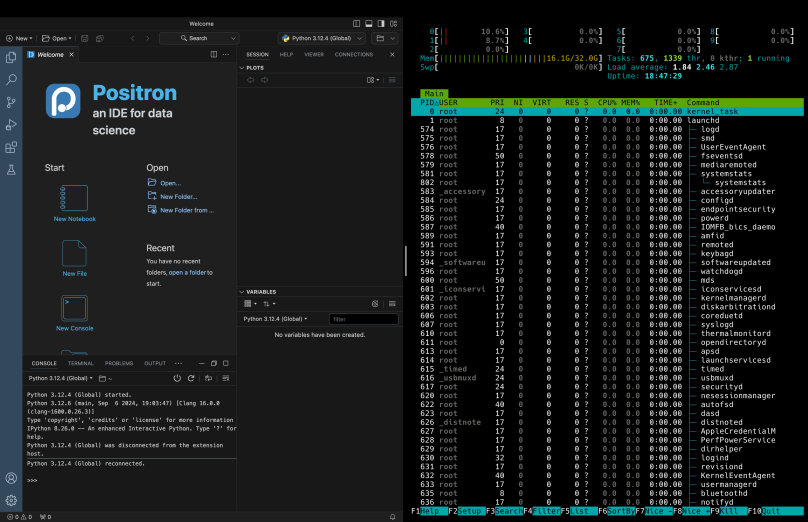808x522 pixels.
Task: Go back with the left navigation arrow
Action: tap(132, 38)
